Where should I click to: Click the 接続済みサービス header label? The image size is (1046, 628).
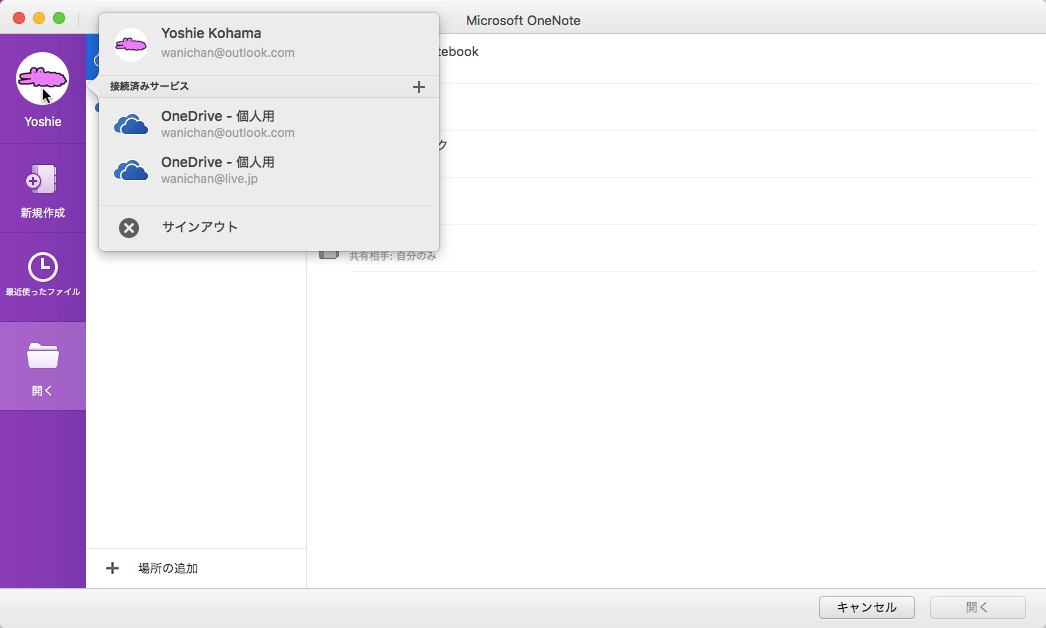click(x=149, y=86)
